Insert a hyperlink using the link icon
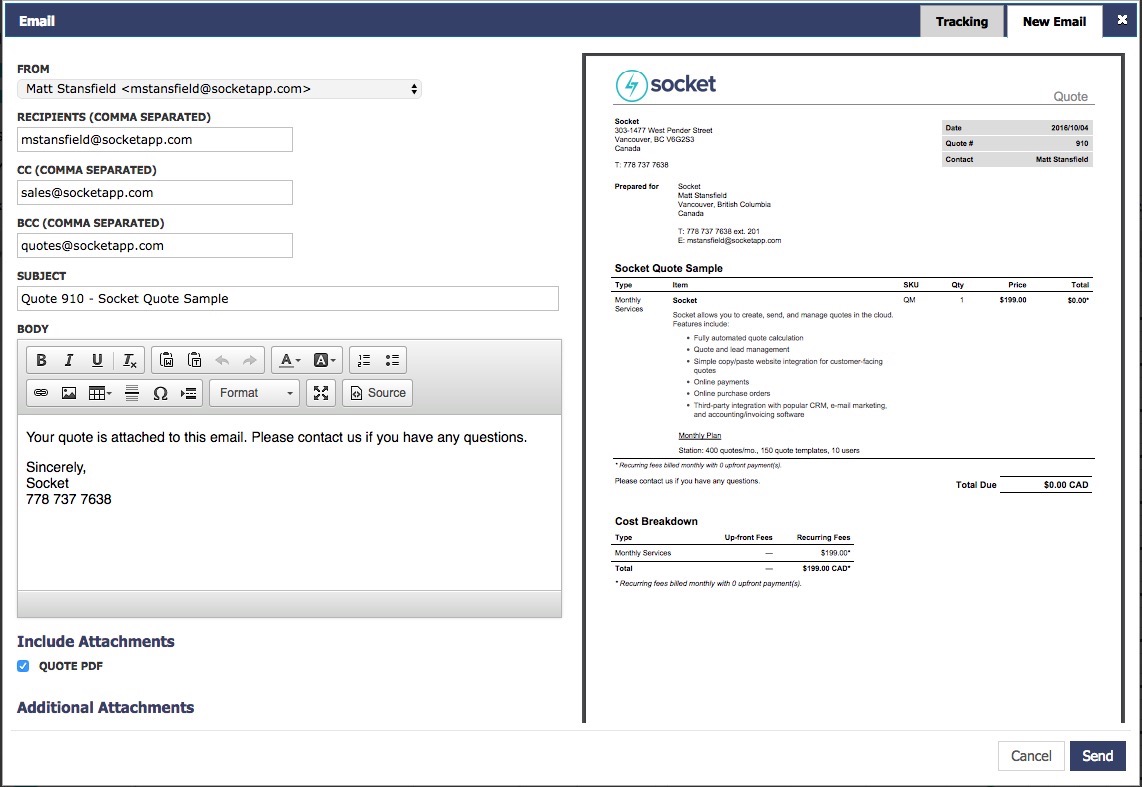The width and height of the screenshot is (1142, 787). (42, 393)
